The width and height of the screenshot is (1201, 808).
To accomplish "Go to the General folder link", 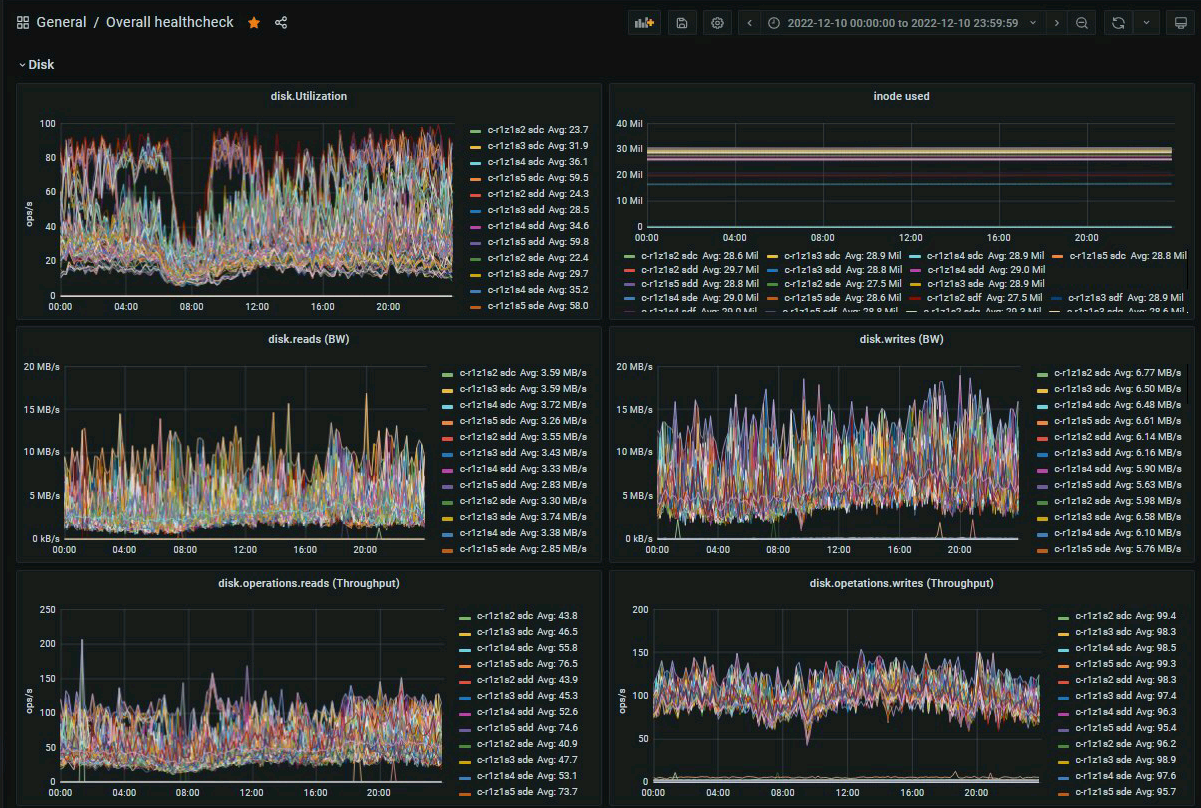I will coord(61,23).
